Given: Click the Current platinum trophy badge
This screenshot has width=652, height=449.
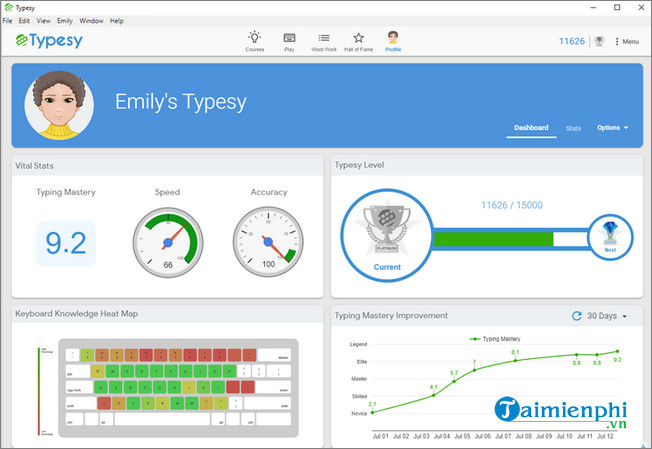Looking at the screenshot, I should click(x=387, y=235).
